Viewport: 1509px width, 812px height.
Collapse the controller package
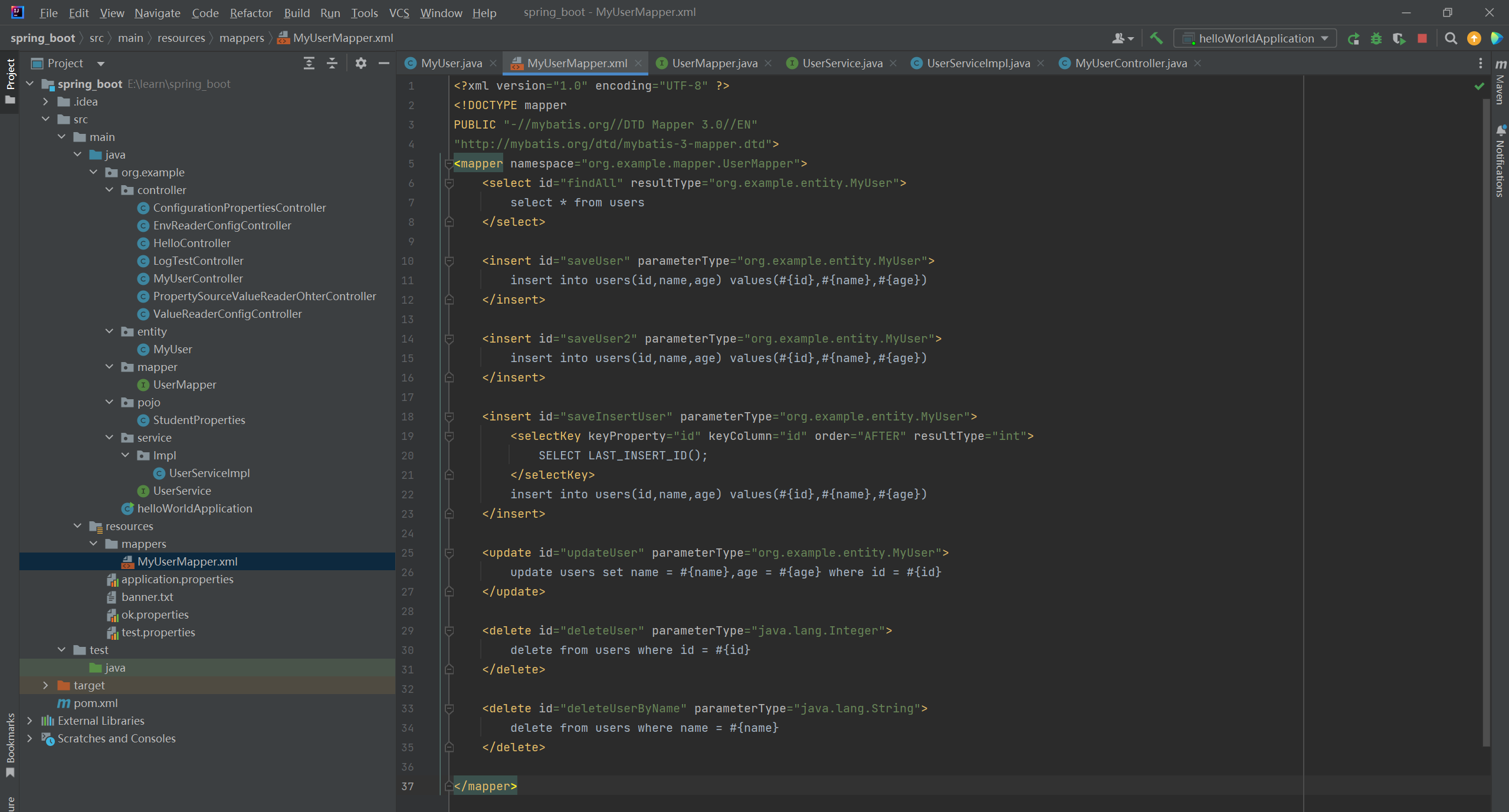point(109,190)
